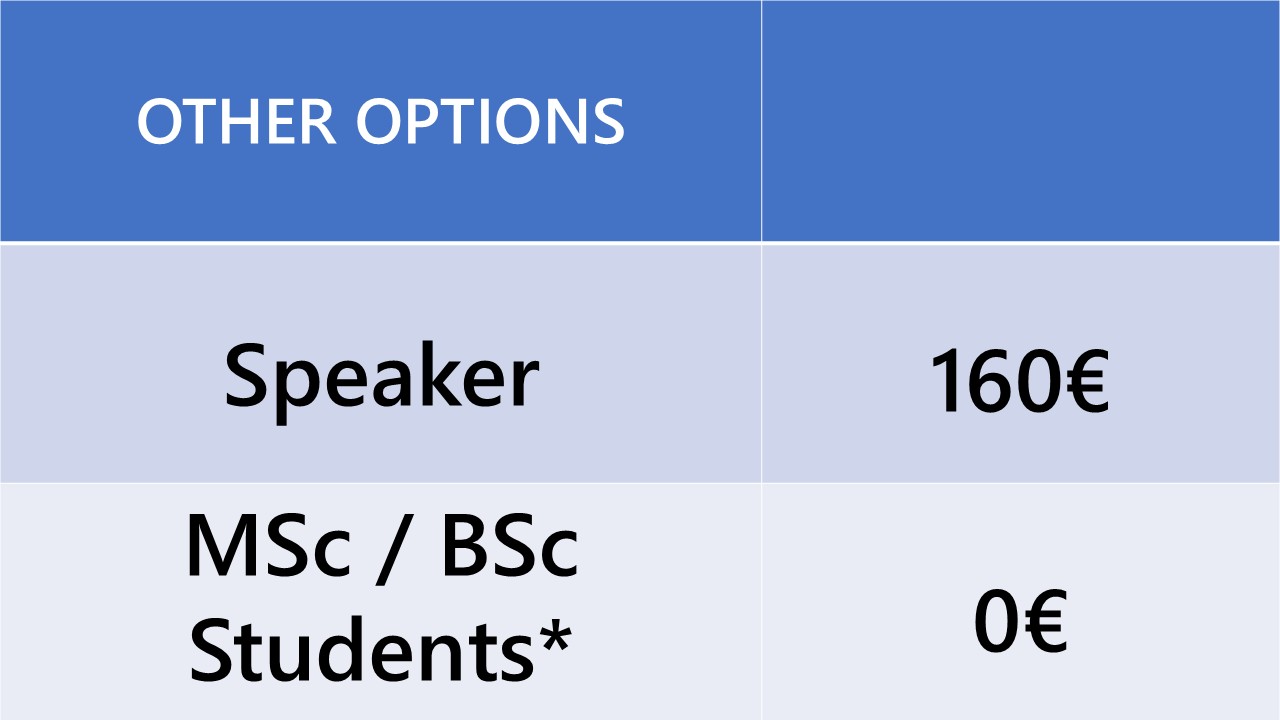Click the Speaker row label
Viewport: 1280px width, 720px height.
pos(381,379)
